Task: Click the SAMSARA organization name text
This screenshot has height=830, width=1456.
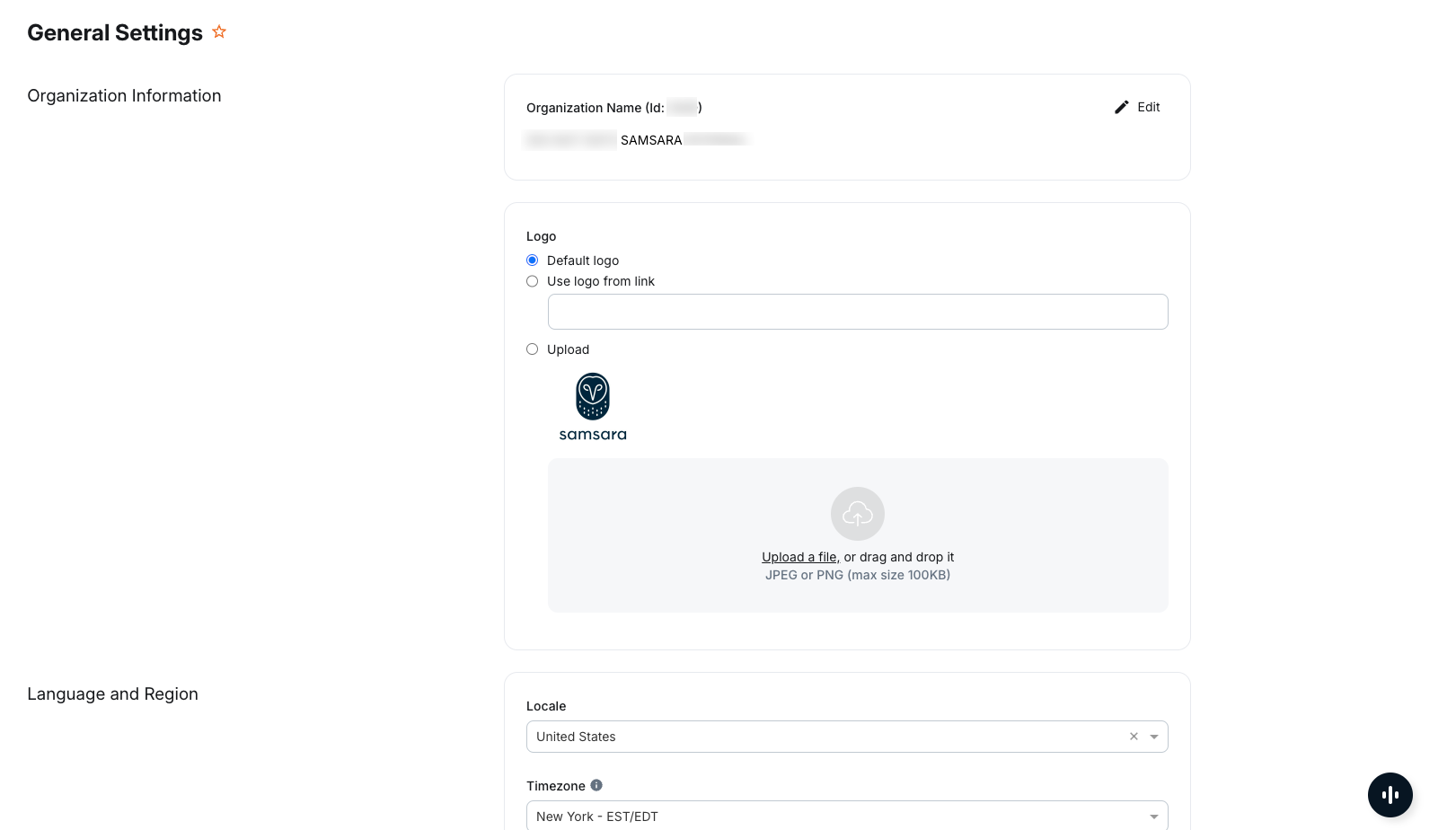Action: (x=651, y=140)
